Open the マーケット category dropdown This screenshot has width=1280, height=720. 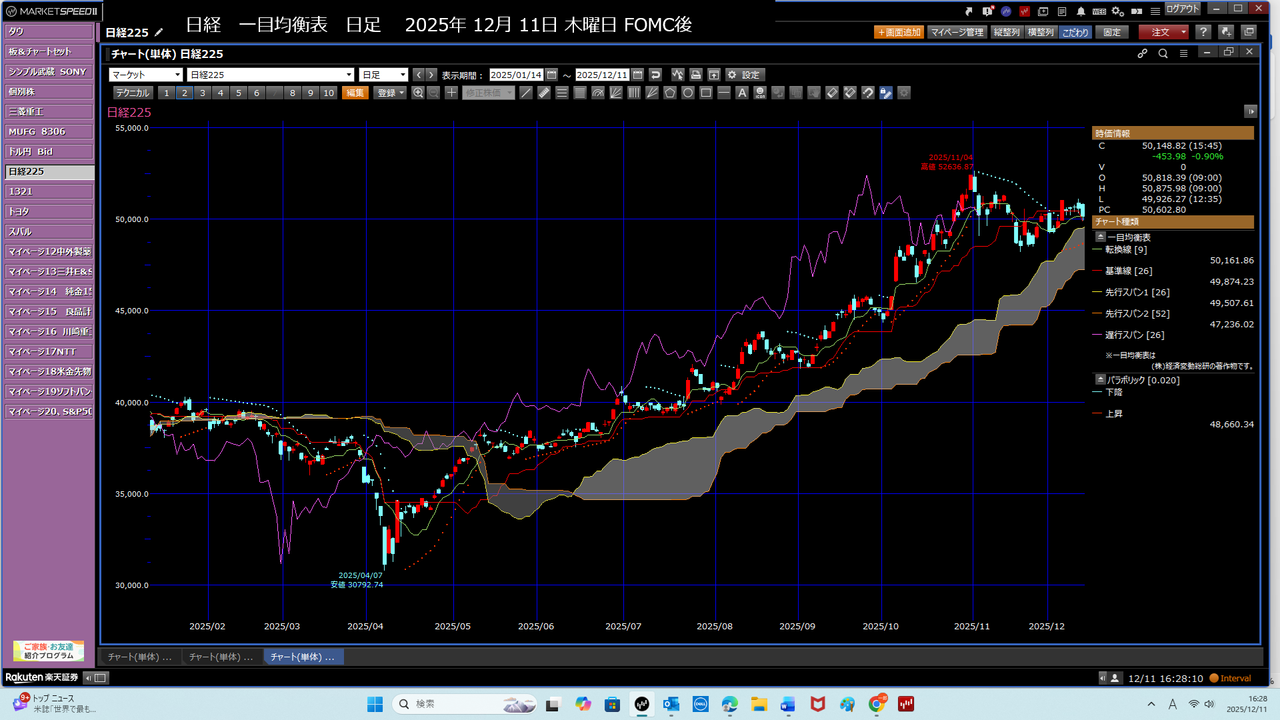[x=146, y=75]
